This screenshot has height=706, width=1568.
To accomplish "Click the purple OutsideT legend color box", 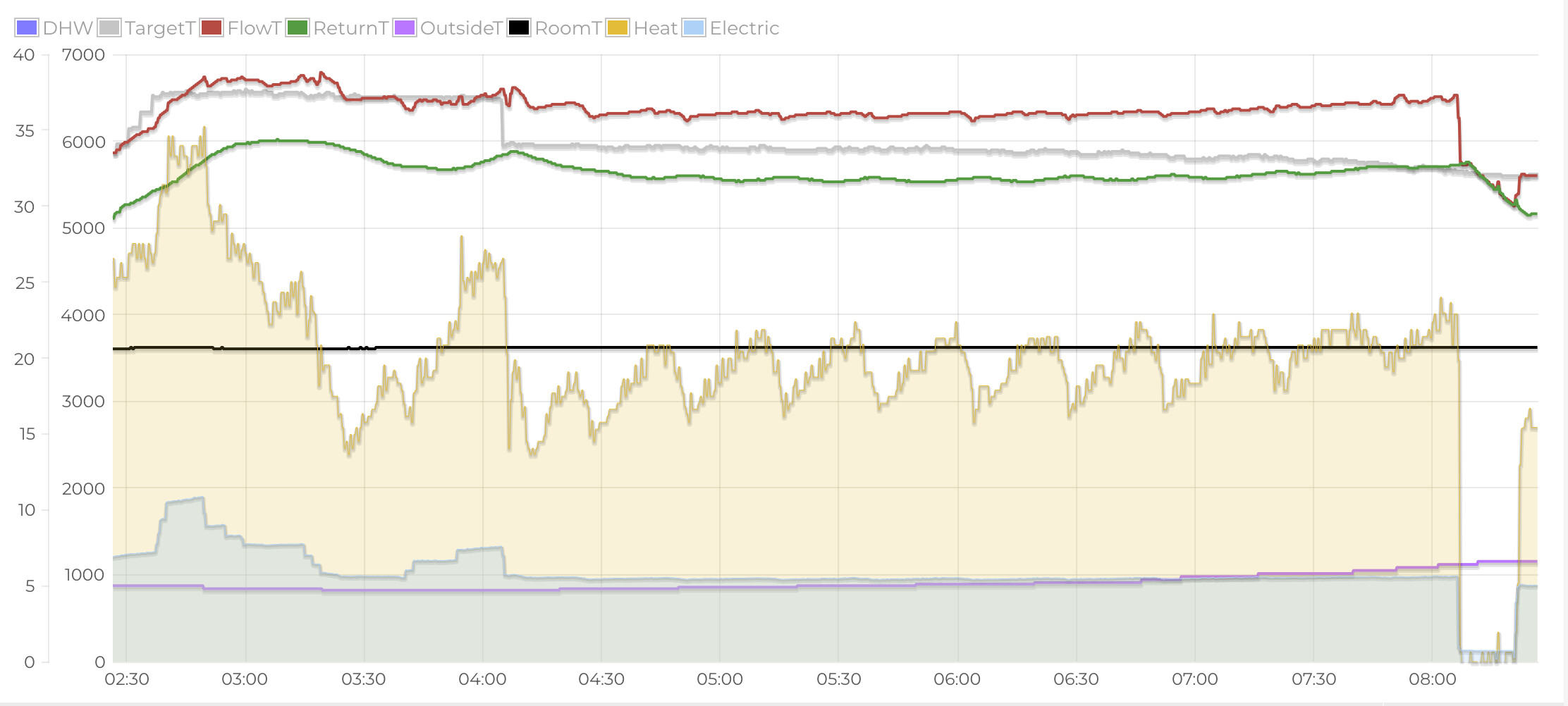I will 405,28.
